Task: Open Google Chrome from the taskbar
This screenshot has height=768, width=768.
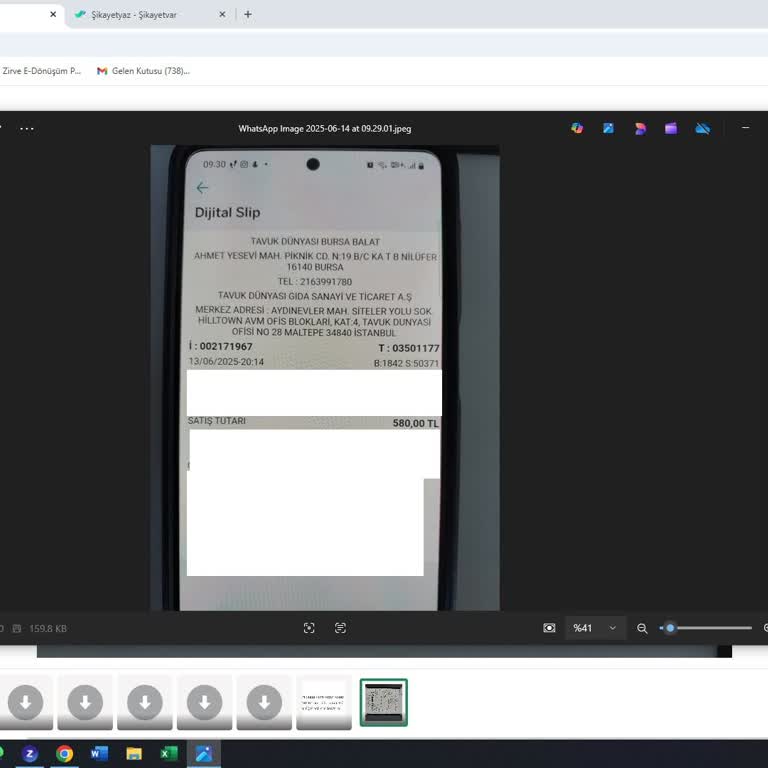Action: (64, 753)
